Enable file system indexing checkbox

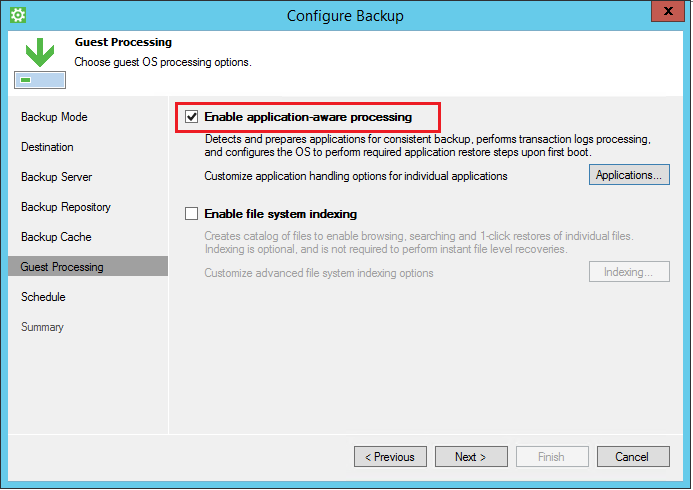click(192, 214)
